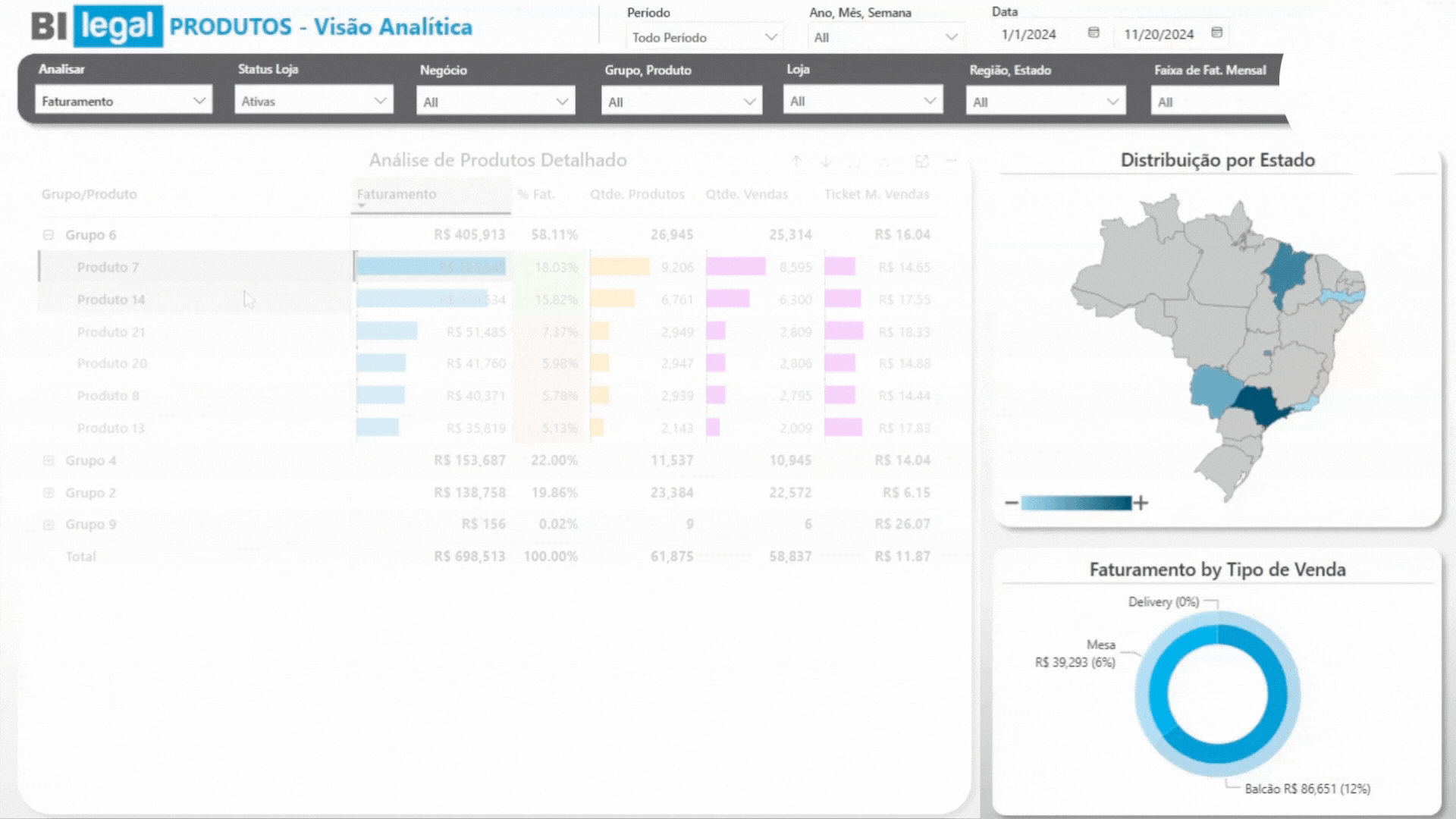Viewport: 1456px width, 819px height.
Task: Open focus mode for products table
Action: 921,162
